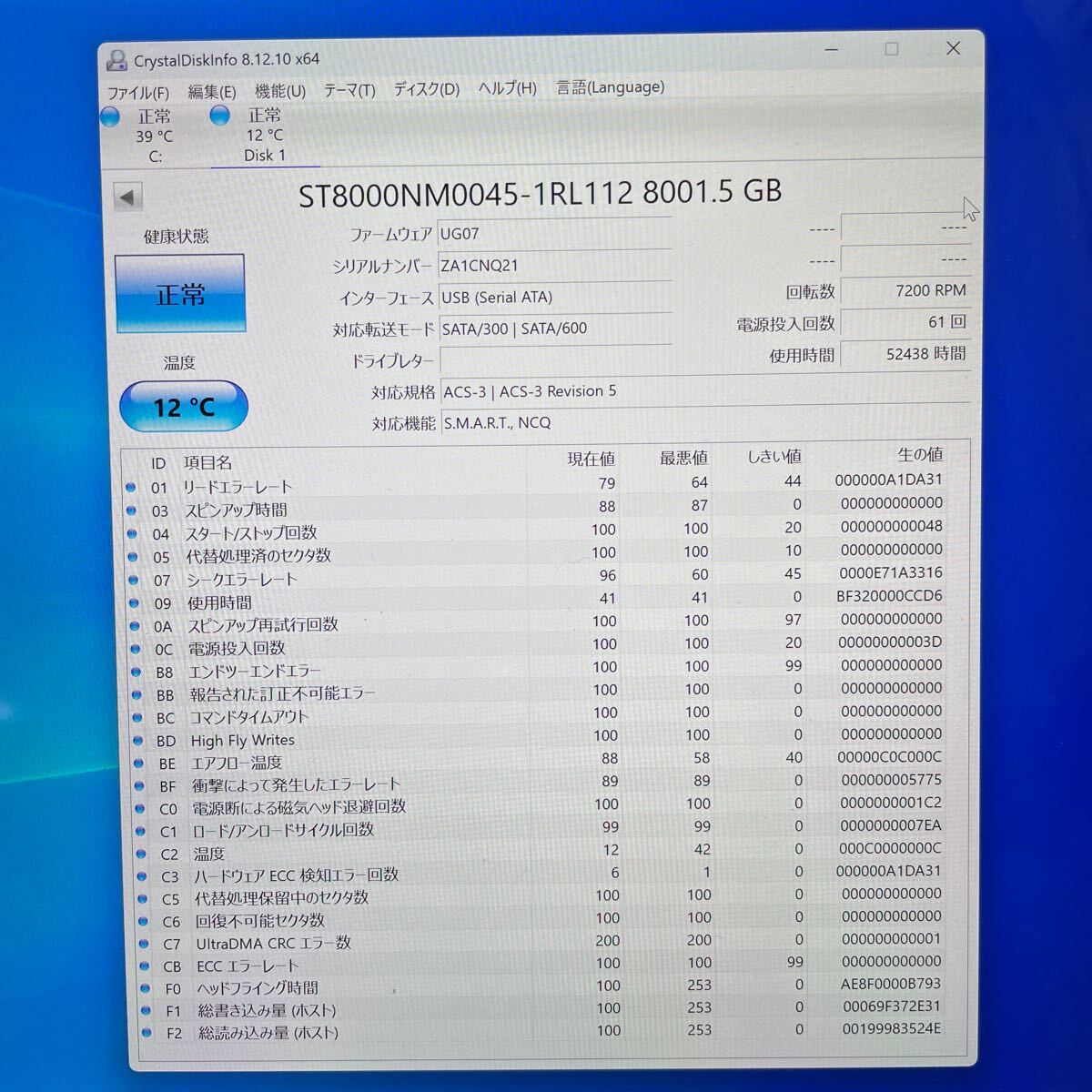Image resolution: width=1092 pixels, height=1092 pixels.
Task: Select the Disk 1 status tab
Action: coord(265,135)
